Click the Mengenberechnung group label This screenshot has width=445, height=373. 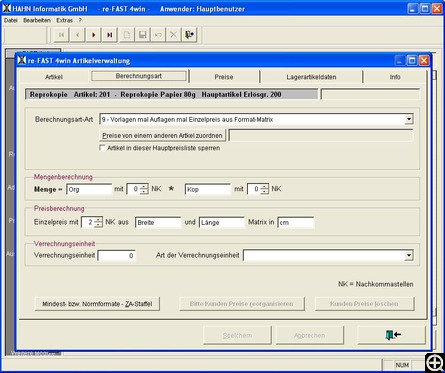63,177
